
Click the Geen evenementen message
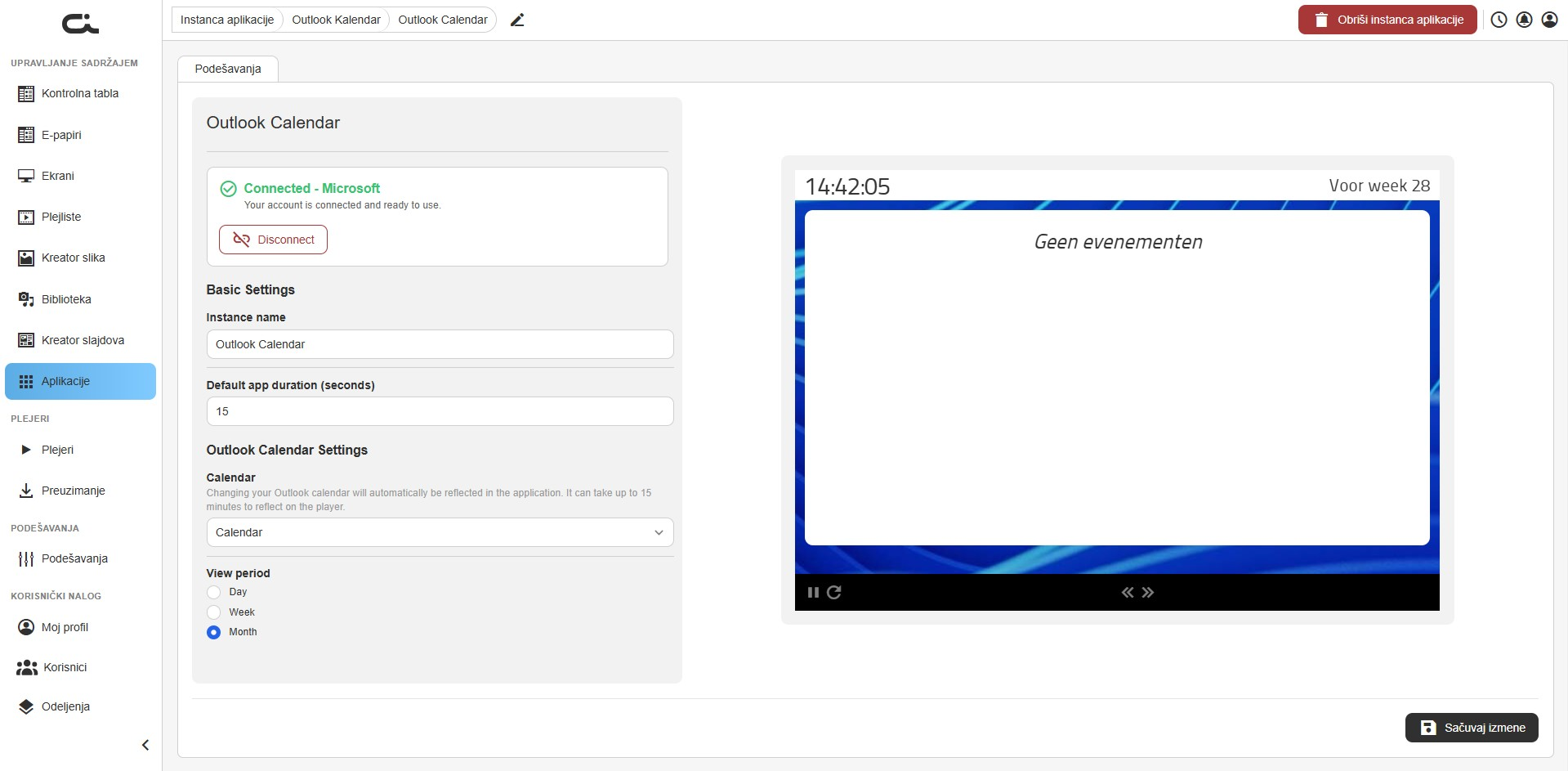pos(1118,242)
